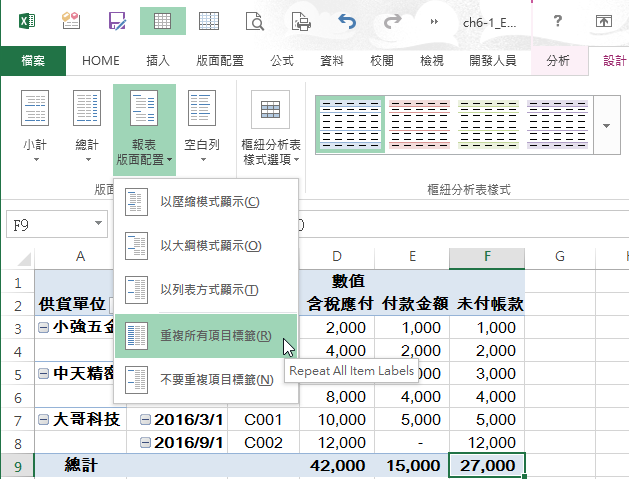
Task: Choose 以大綱模式顯示(O) menu item
Action: point(206,246)
